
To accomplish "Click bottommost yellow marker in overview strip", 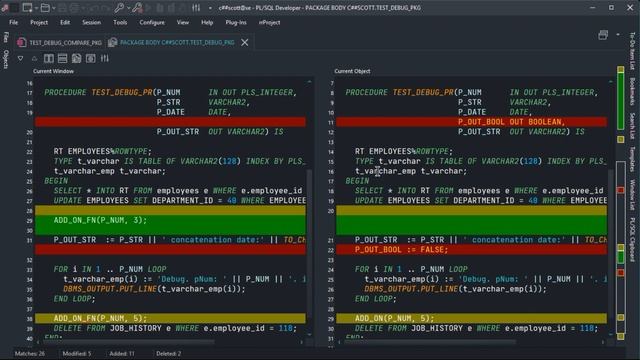I will pos(621,336).
